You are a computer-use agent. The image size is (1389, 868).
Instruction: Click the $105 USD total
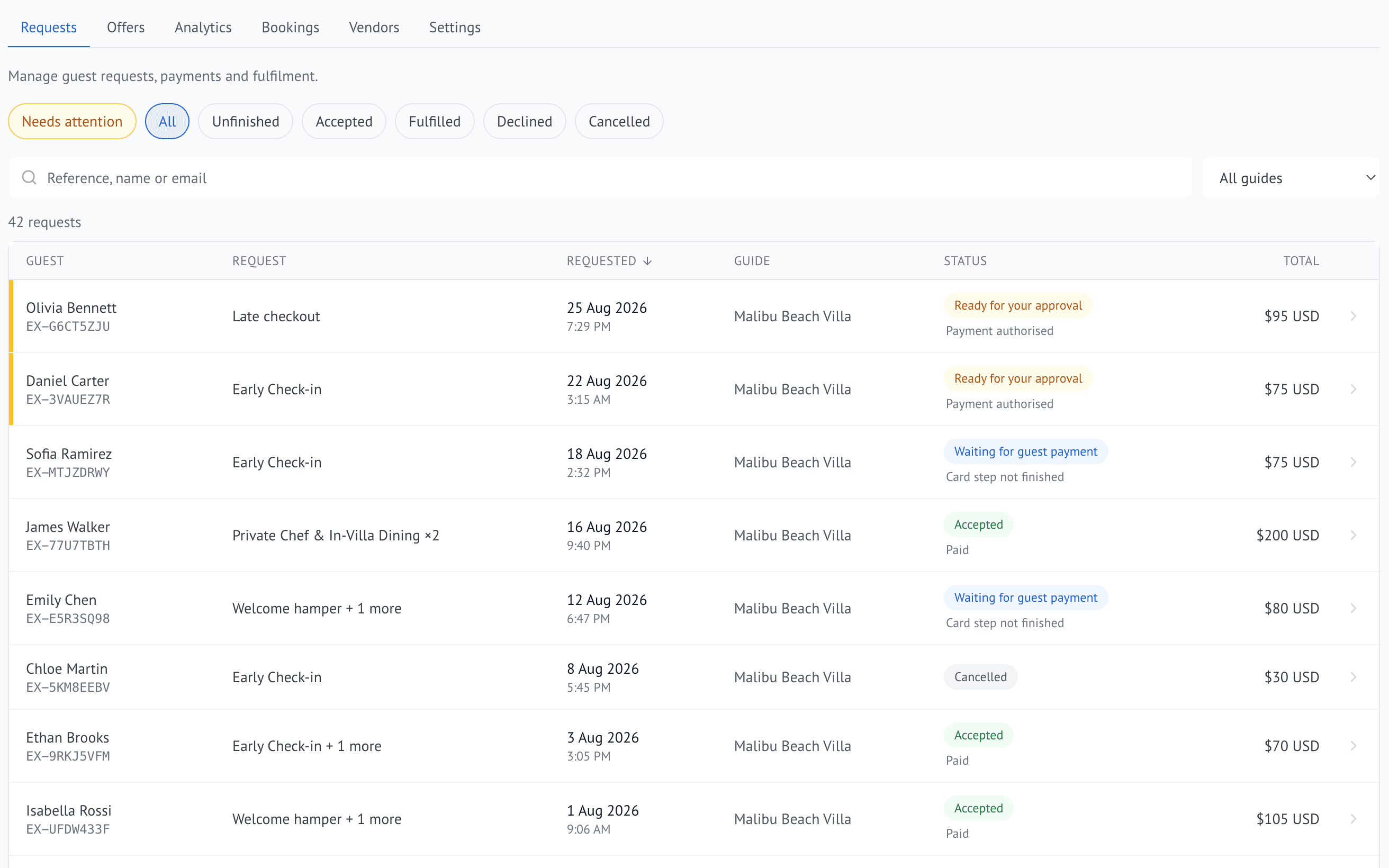click(1287, 819)
